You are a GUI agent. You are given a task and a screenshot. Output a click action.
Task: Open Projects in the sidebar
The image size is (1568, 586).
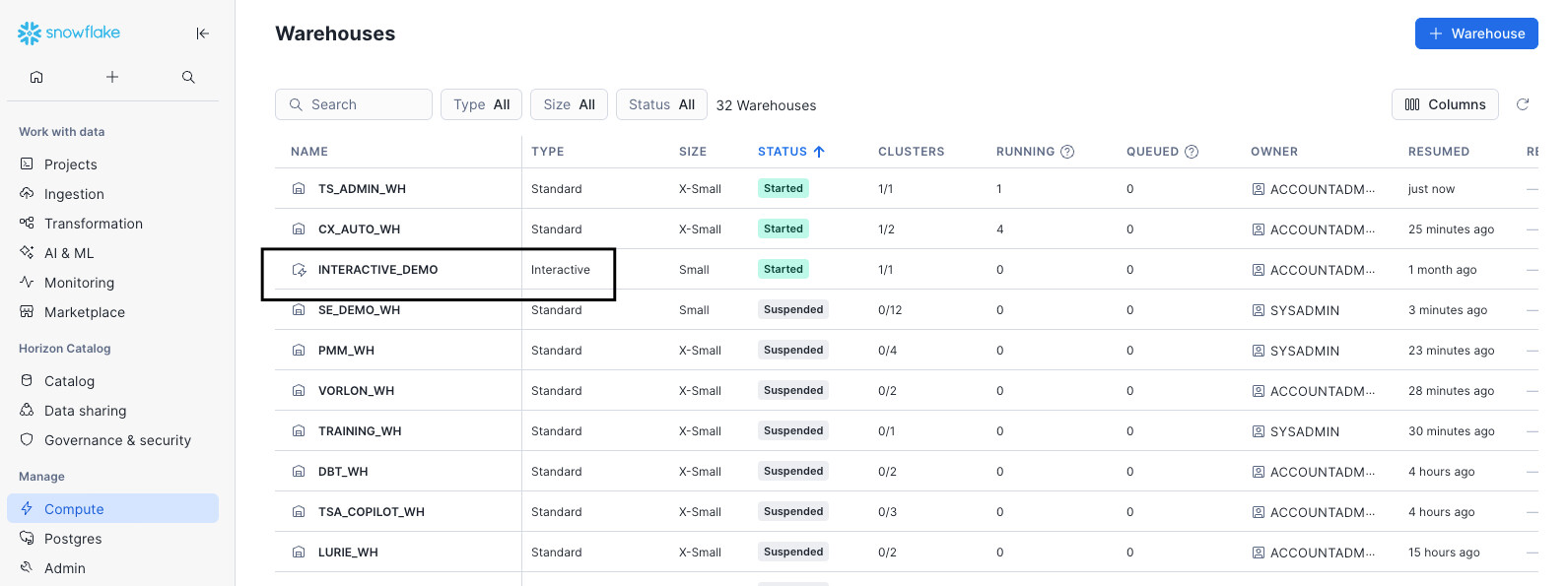[x=112, y=164]
